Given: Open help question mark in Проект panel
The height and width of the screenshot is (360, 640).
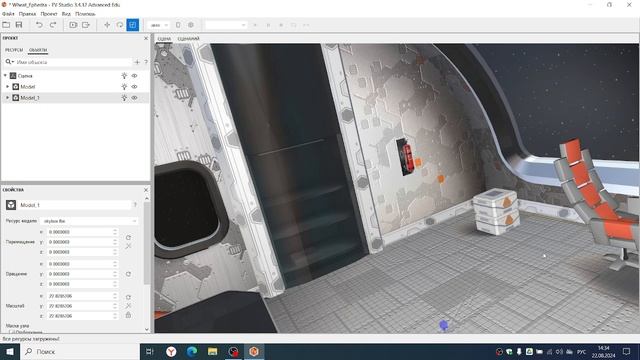Looking at the screenshot, I should tap(146, 62).
